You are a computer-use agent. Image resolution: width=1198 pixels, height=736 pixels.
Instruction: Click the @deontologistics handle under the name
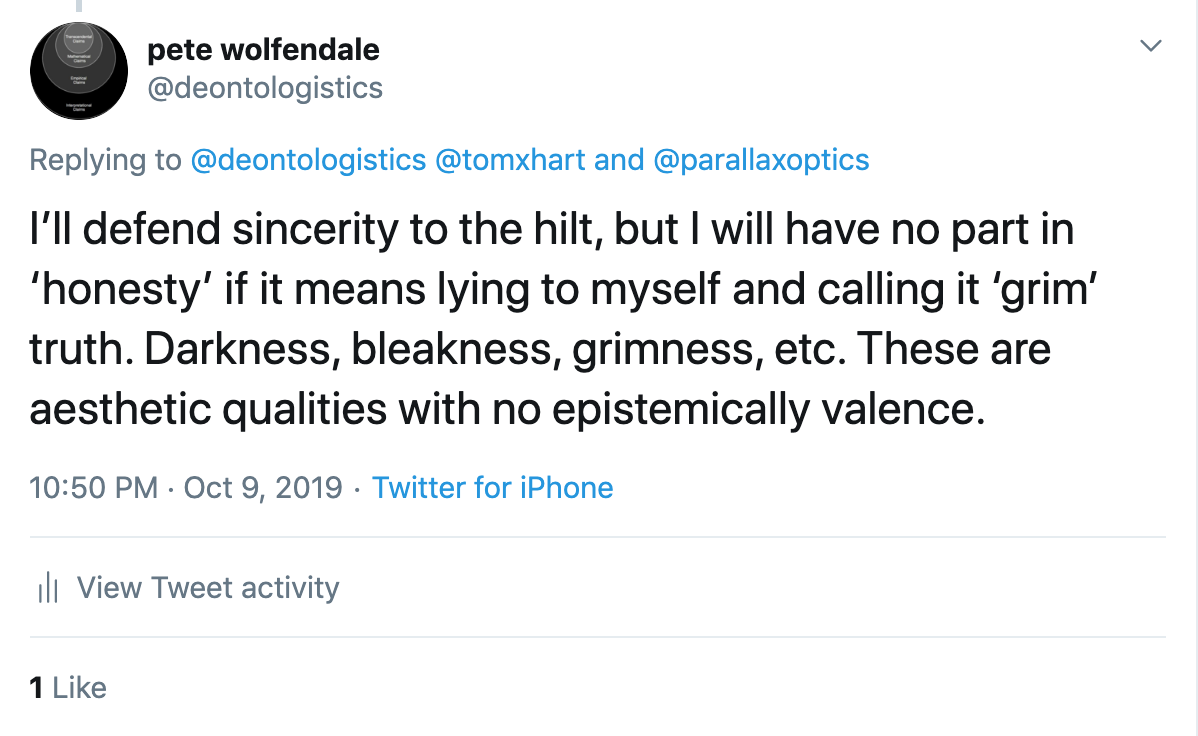265,88
